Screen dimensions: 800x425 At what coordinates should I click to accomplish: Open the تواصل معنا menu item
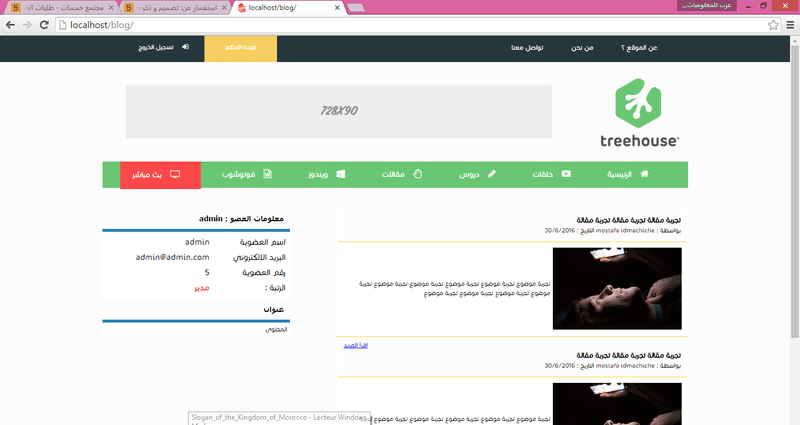pyautogui.click(x=528, y=47)
